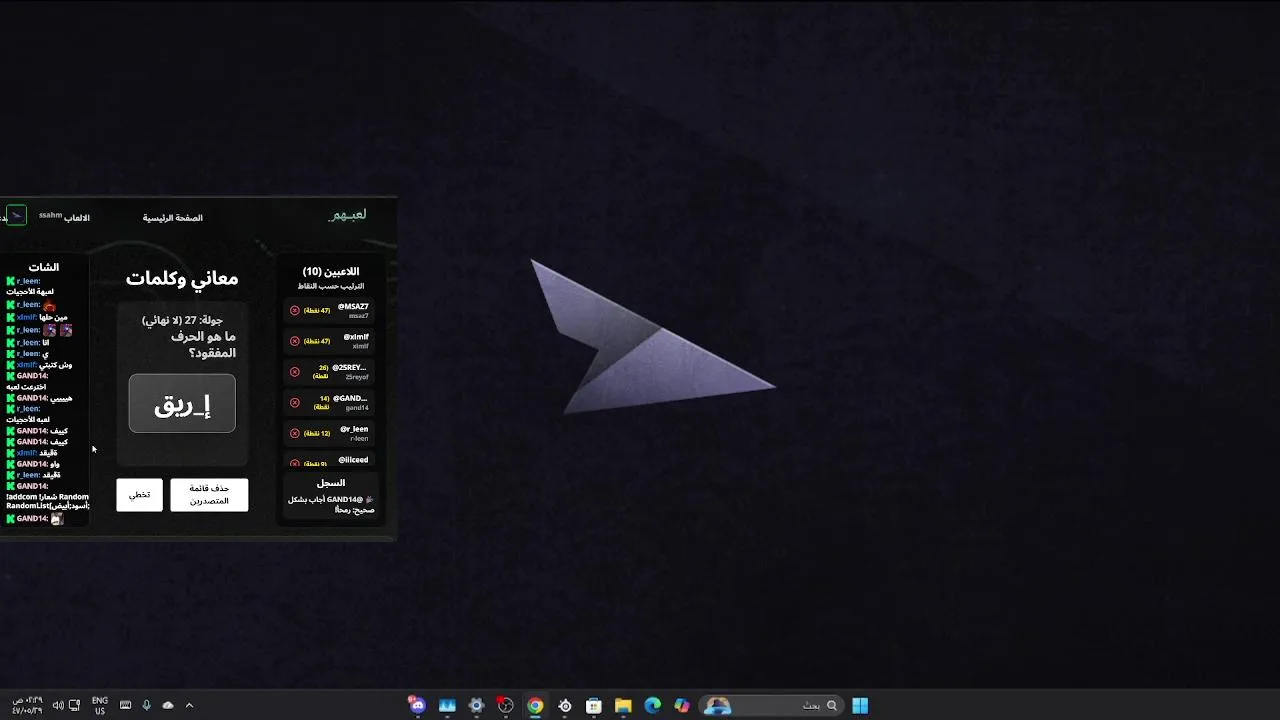Screen dimensions: 1280x720
Task: Open File Explorer from taskbar
Action: click(623, 705)
